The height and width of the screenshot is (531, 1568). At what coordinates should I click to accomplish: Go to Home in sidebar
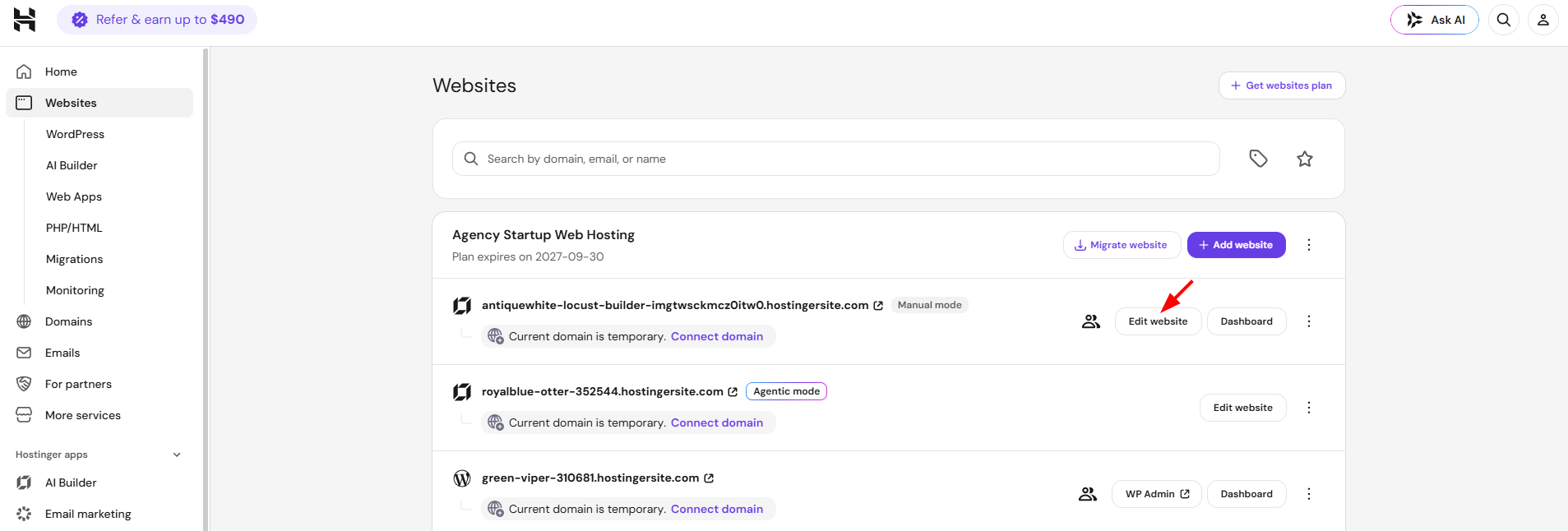[99, 72]
